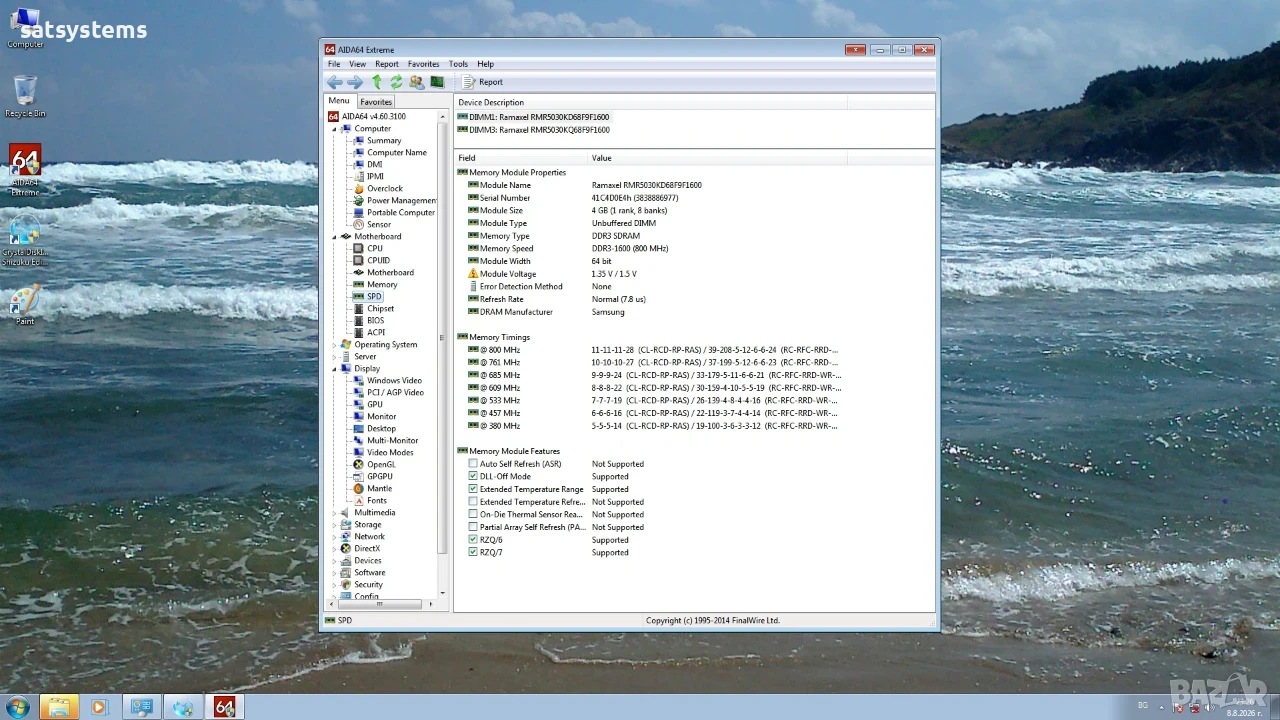
Task: Toggle the Partial Array Self Refresh checkbox
Action: (x=473, y=527)
